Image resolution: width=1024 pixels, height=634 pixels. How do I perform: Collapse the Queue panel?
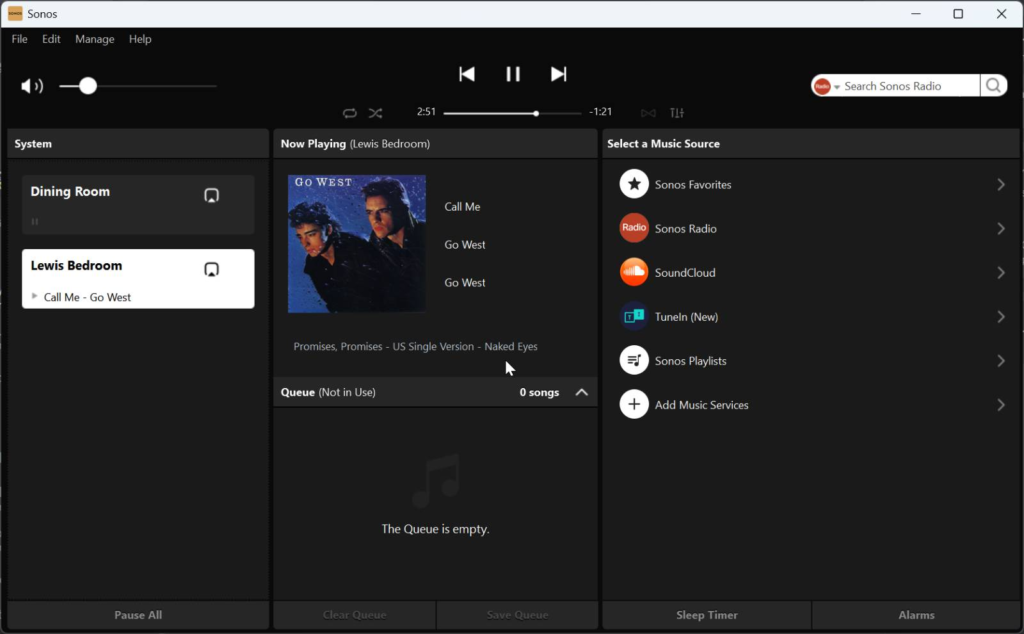coord(582,392)
